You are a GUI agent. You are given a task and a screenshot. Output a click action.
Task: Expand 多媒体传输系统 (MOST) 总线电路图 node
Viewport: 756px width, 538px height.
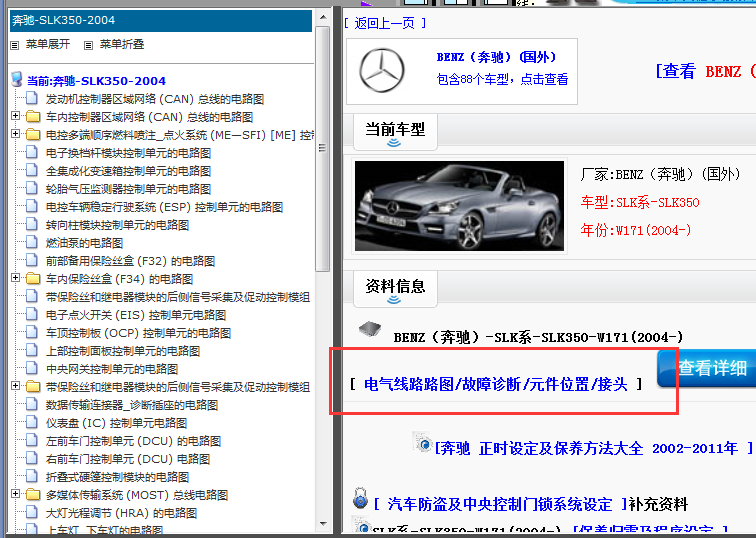pyautogui.click(x=15, y=494)
